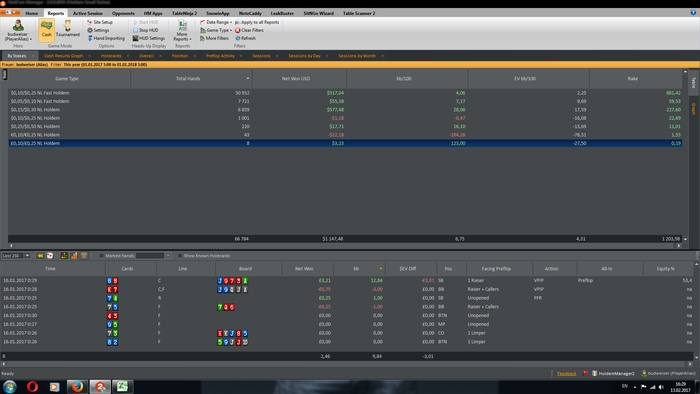
Task: Close the Overall report tab
Action: pyautogui.click(x=160, y=56)
